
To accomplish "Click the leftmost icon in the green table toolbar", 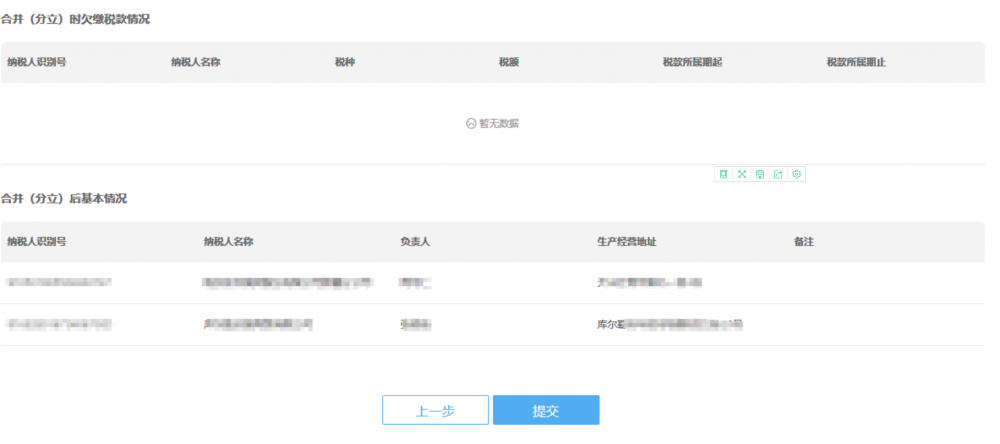I will [x=723, y=174].
